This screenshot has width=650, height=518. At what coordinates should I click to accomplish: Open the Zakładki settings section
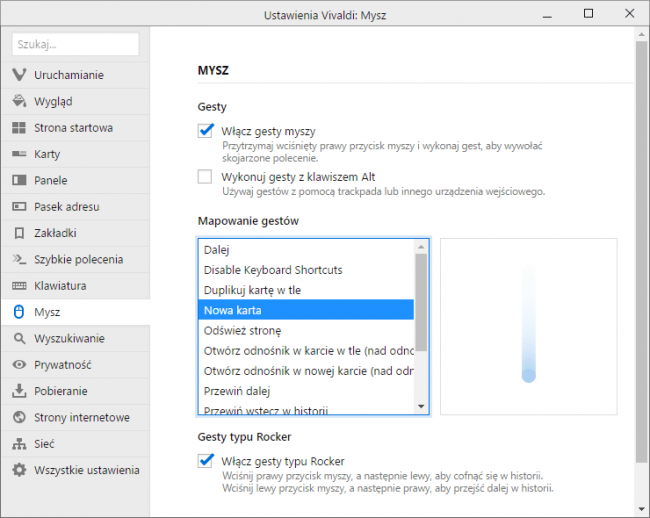[x=75, y=233]
